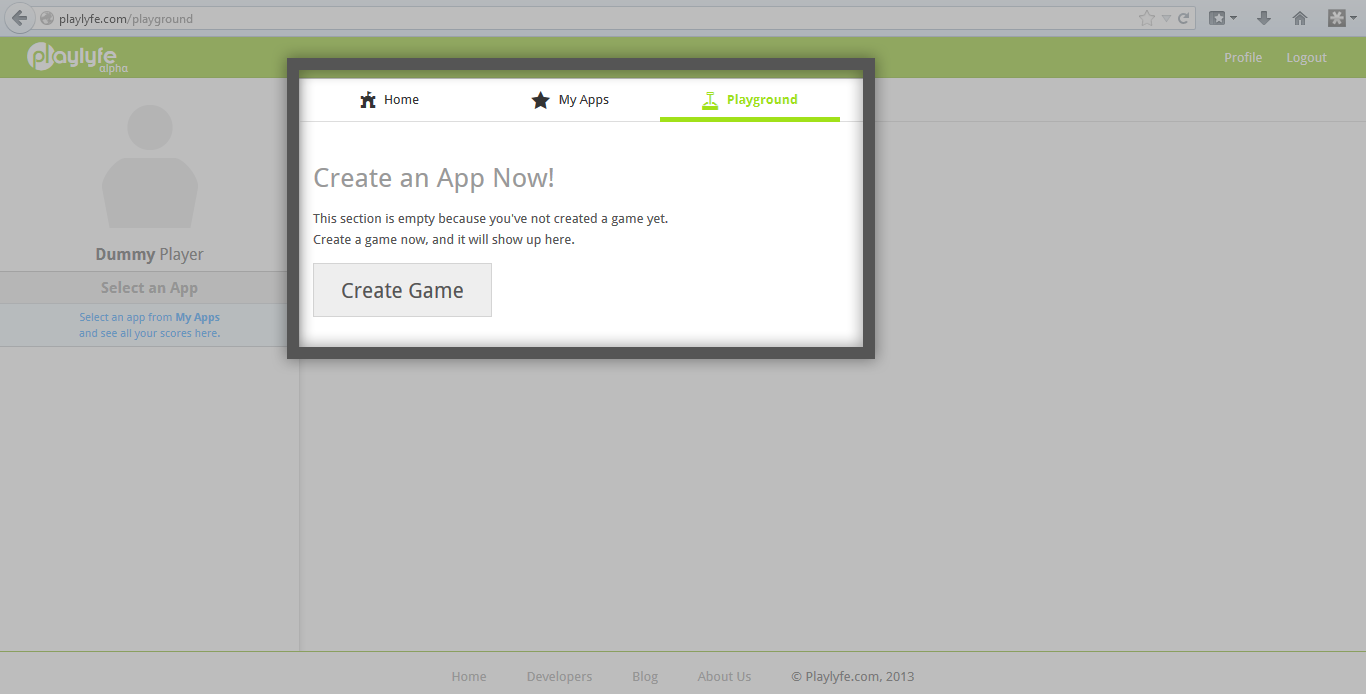1366x694 pixels.
Task: Open the About Us footer link
Action: [724, 677]
